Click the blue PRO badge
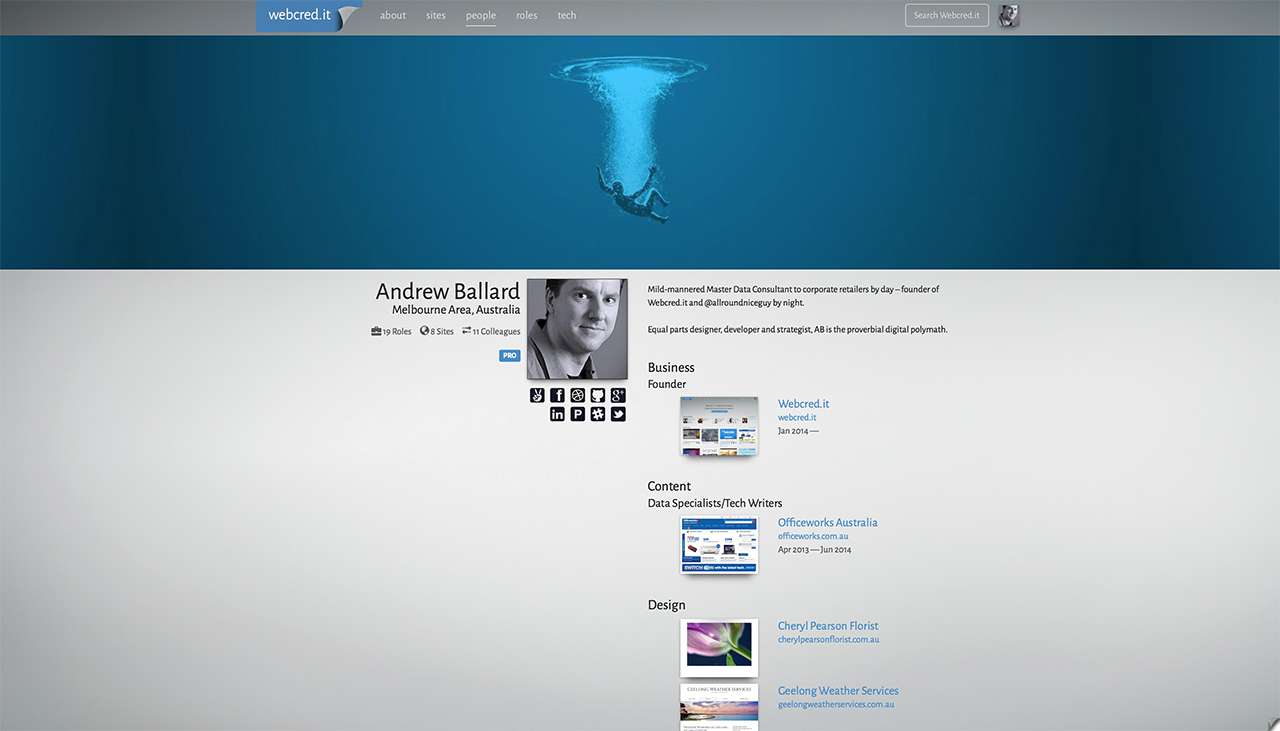This screenshot has height=731, width=1280. coord(509,355)
